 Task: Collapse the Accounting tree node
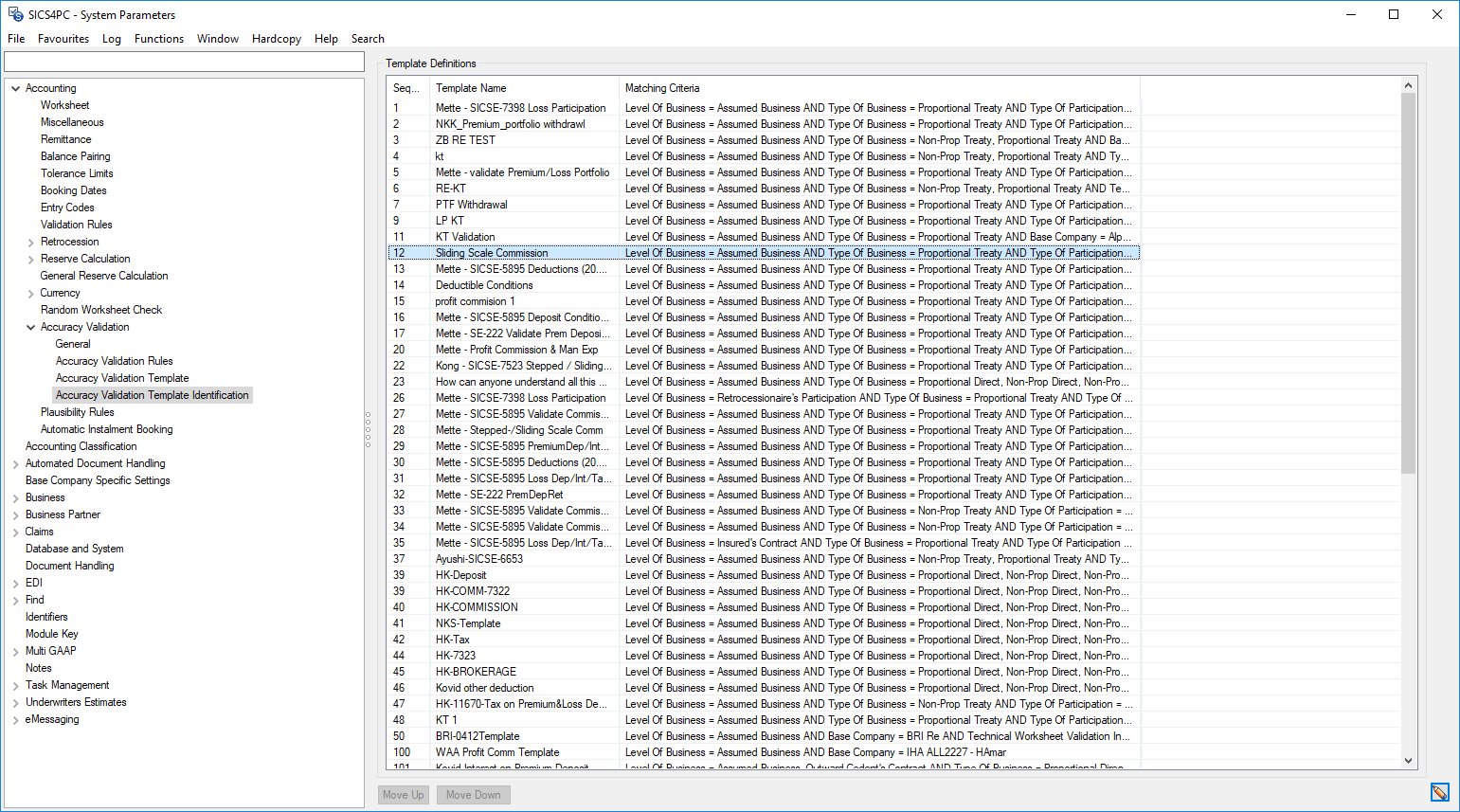15,87
